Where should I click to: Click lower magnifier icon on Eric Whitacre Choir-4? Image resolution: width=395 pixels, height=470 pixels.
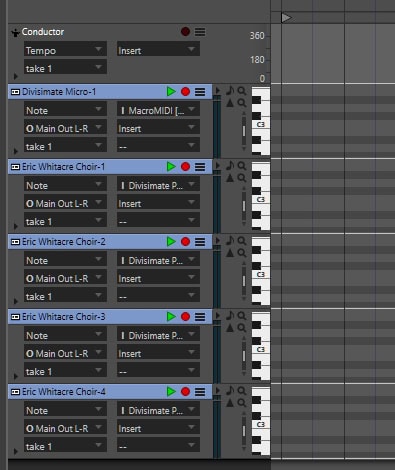(242, 403)
